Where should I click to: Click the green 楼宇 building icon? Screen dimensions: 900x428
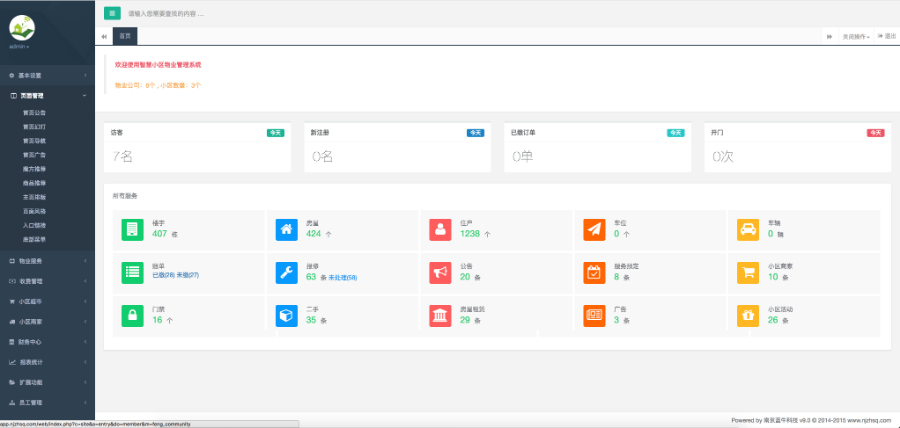[131, 230]
